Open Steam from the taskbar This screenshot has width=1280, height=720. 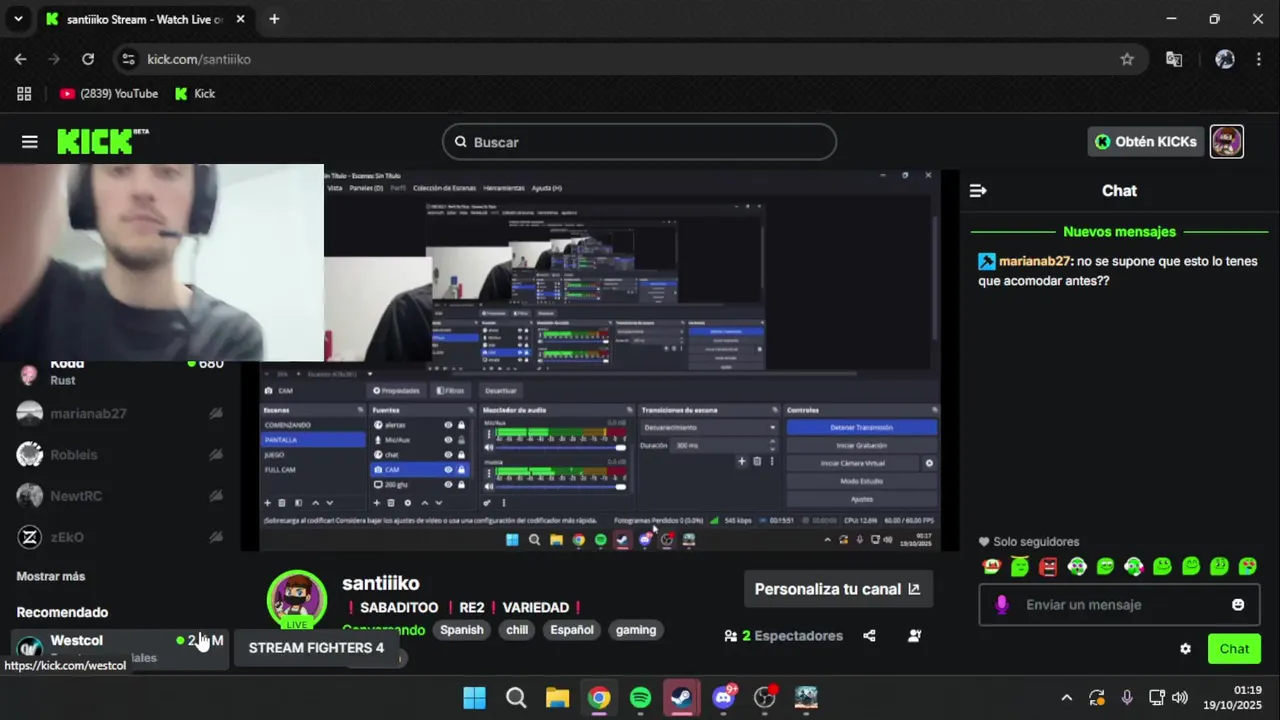tap(682, 697)
